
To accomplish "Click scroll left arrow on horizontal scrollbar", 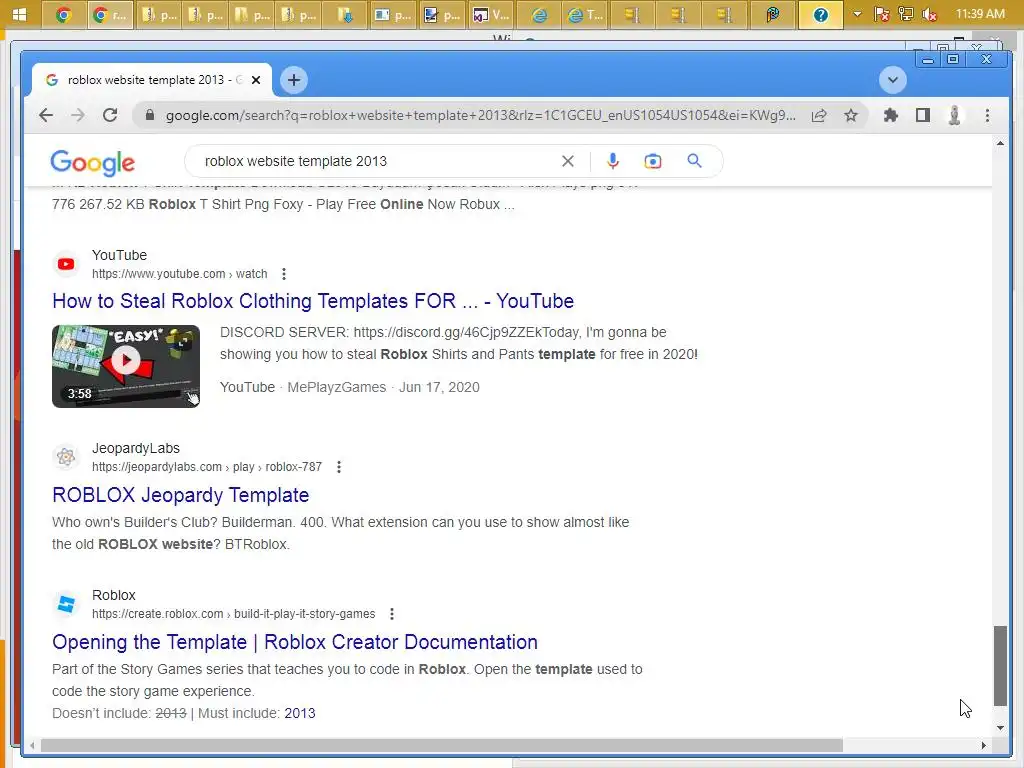I will tap(32, 745).
